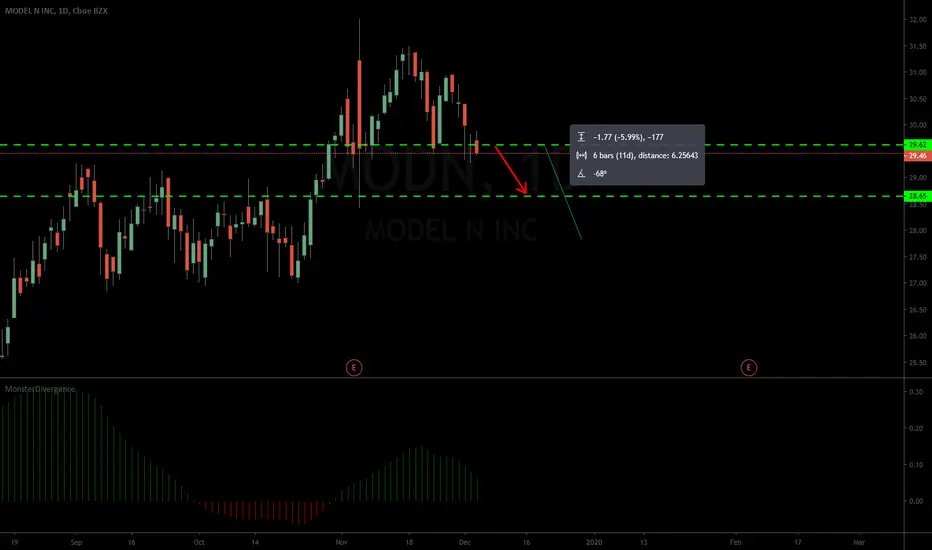This screenshot has height=550, width=932.
Task: Click the measurement tooltip price change line
Action: click(x=628, y=137)
